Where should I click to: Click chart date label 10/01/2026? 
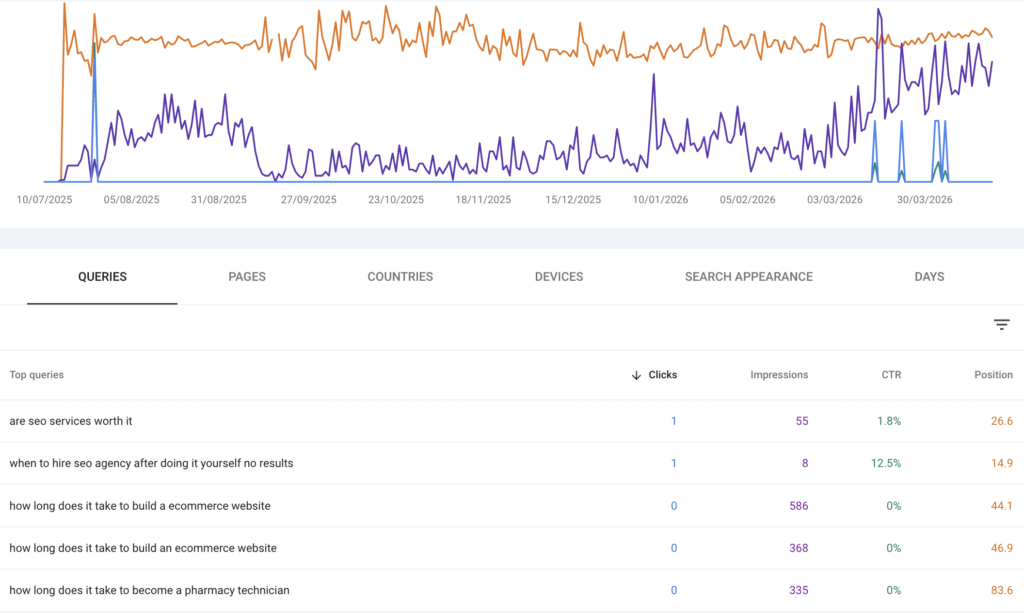[x=660, y=200]
